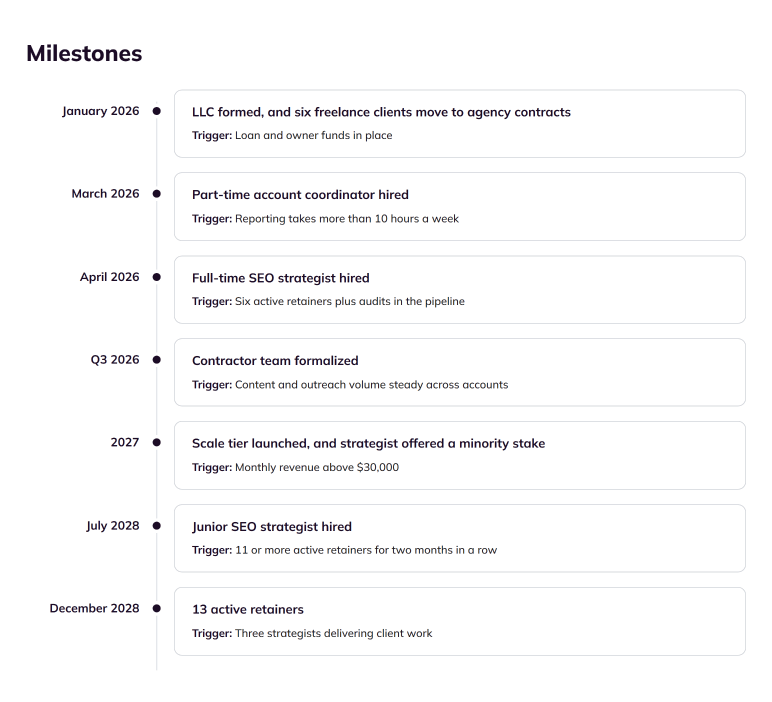Click trigger 'Three strategists delivering client work'
The height and width of the screenshot is (702, 772).
tap(333, 633)
